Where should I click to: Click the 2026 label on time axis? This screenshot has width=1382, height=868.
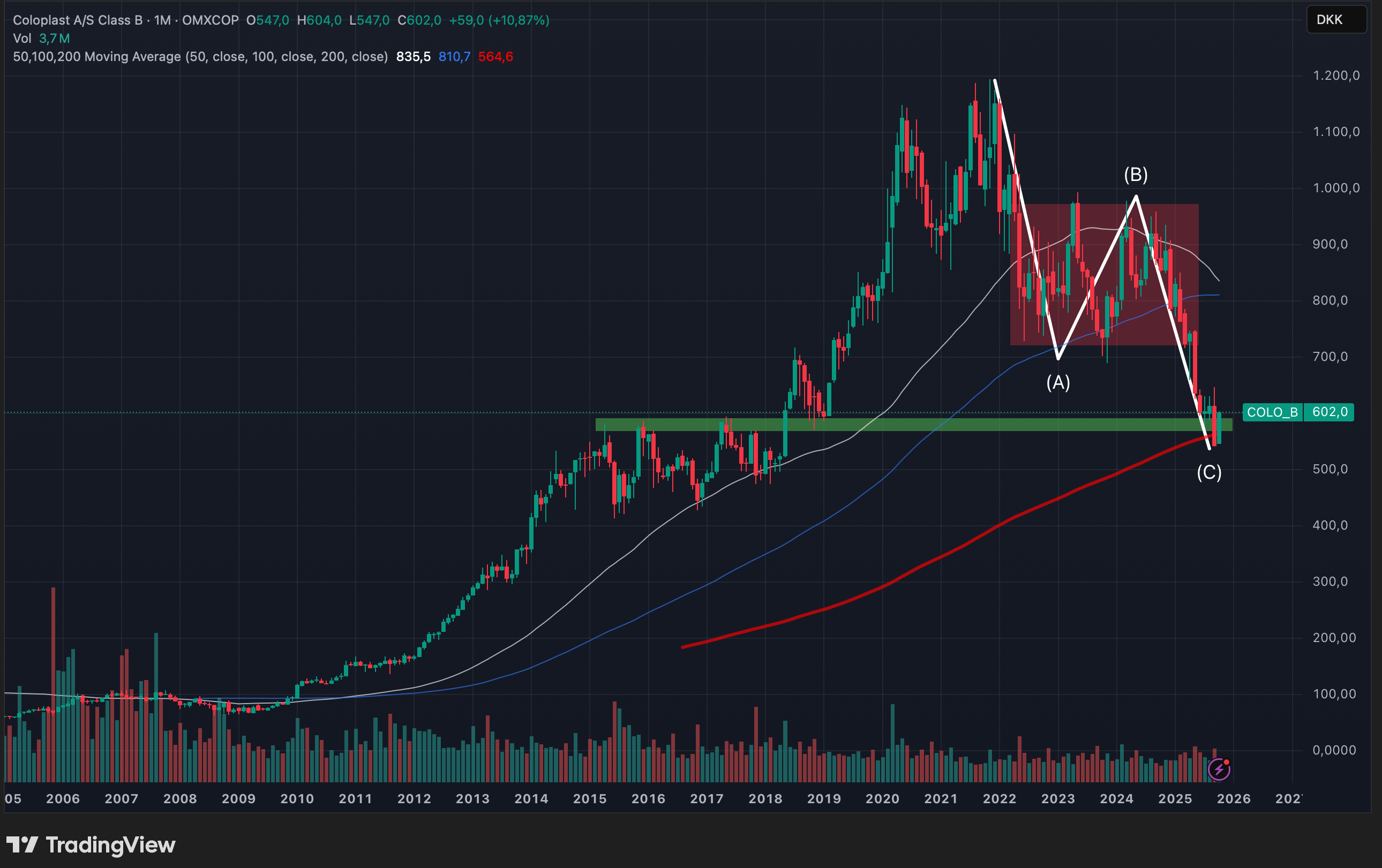[1233, 798]
